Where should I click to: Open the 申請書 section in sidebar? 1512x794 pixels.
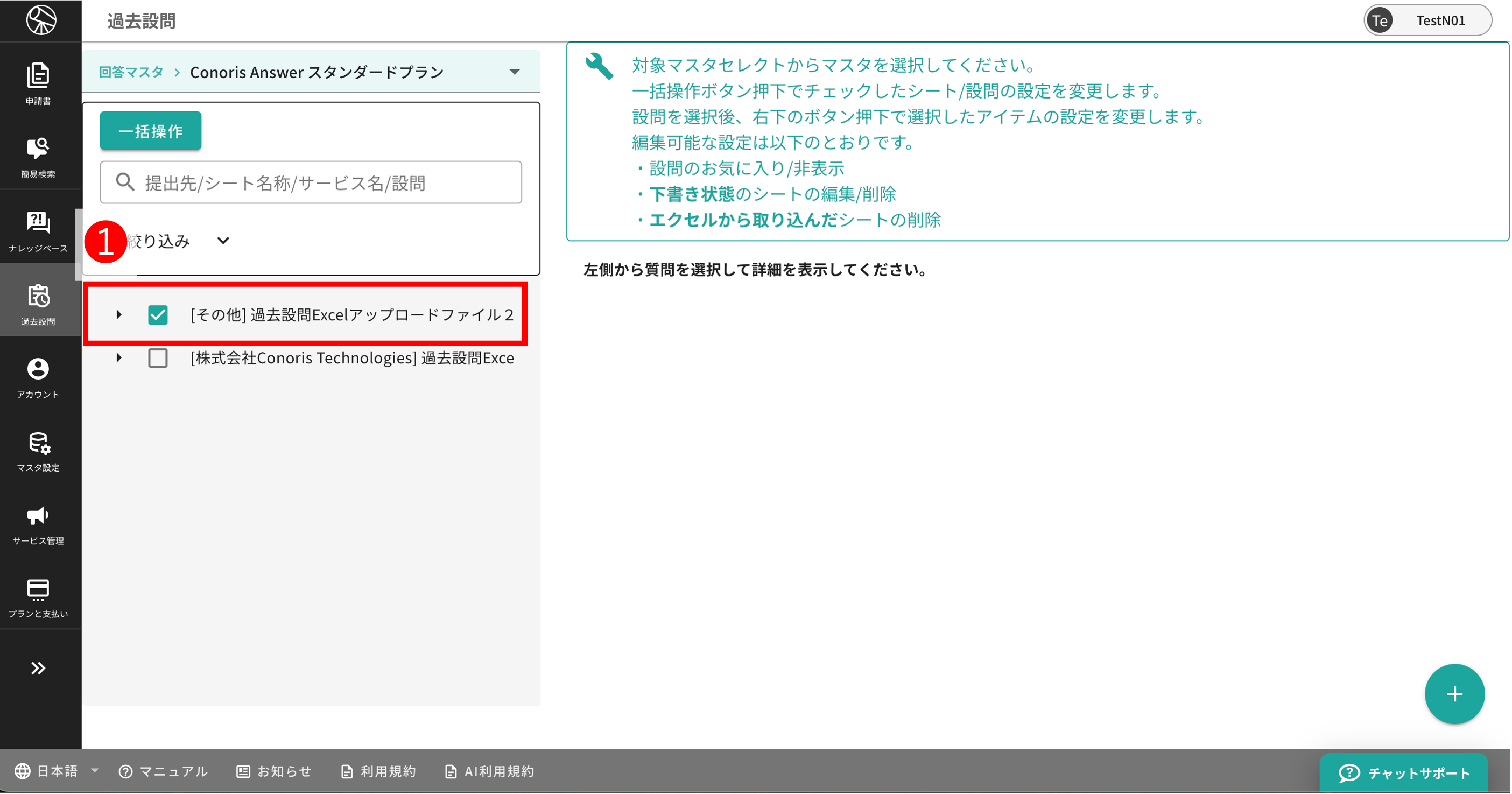tap(38, 85)
